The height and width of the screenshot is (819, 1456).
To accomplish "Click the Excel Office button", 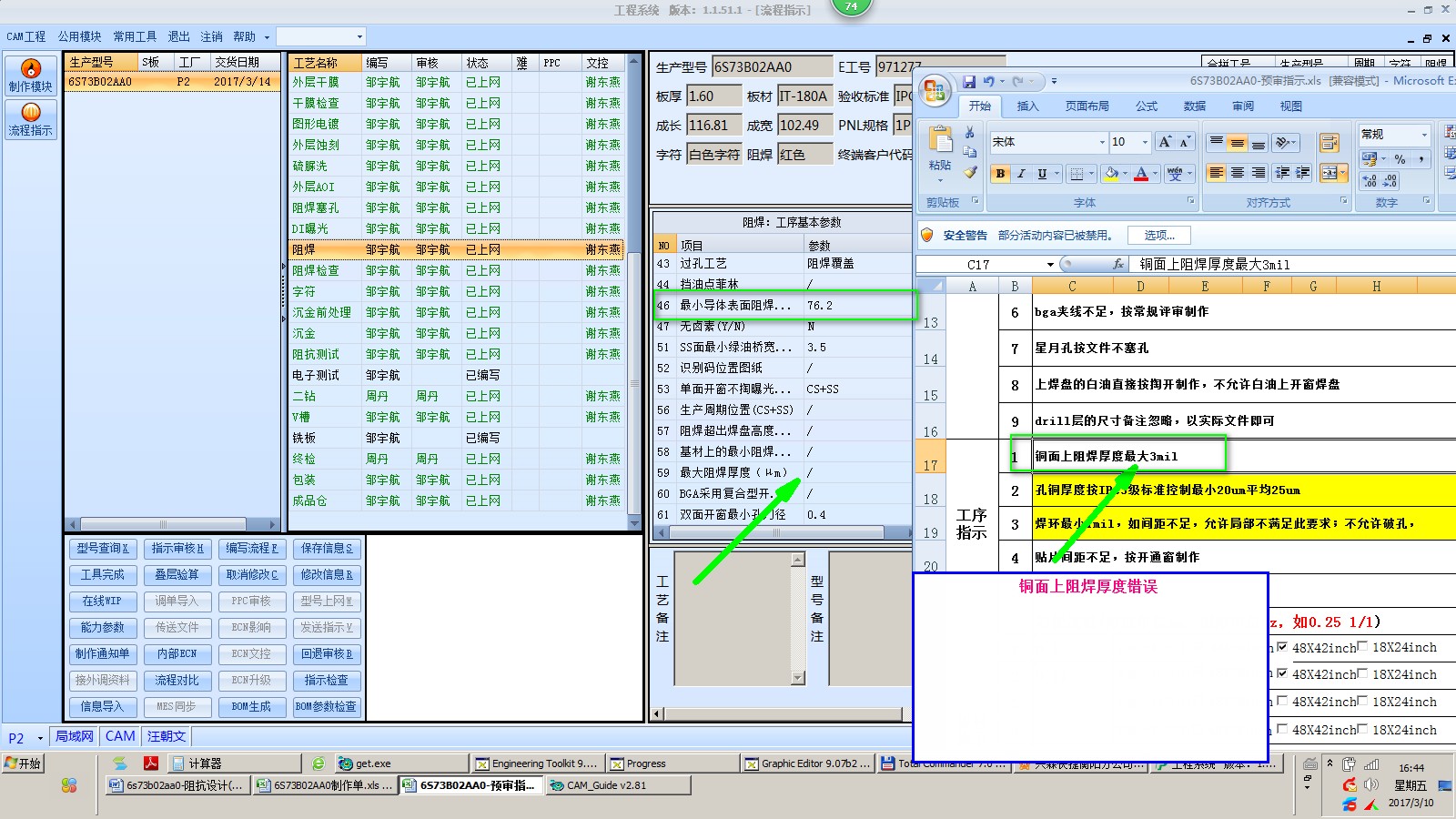I will tap(935, 91).
